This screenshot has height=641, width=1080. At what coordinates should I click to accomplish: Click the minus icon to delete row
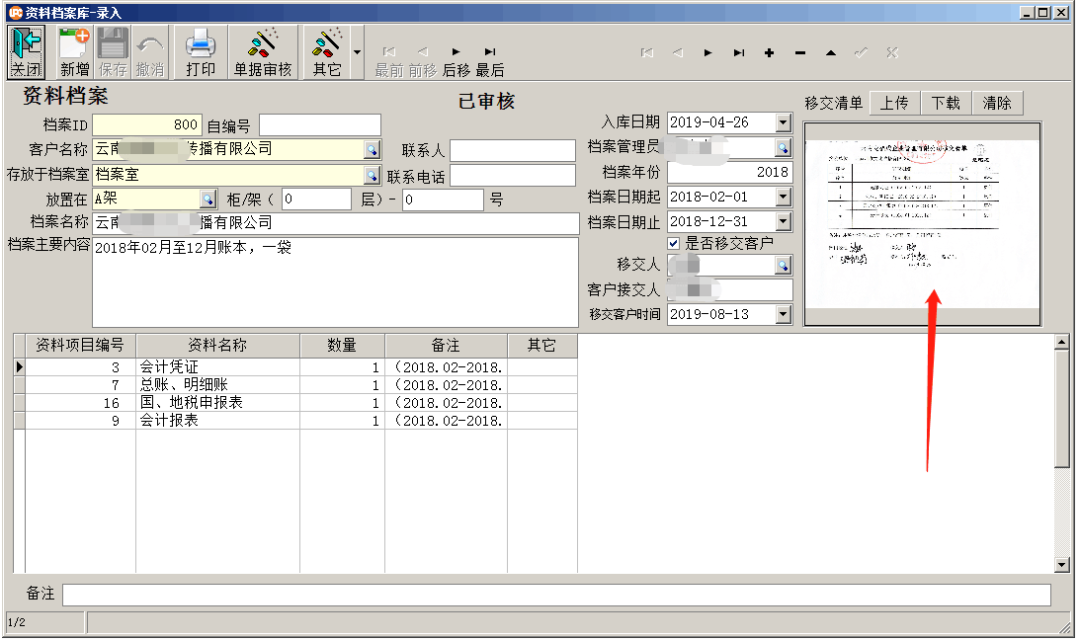(x=800, y=53)
